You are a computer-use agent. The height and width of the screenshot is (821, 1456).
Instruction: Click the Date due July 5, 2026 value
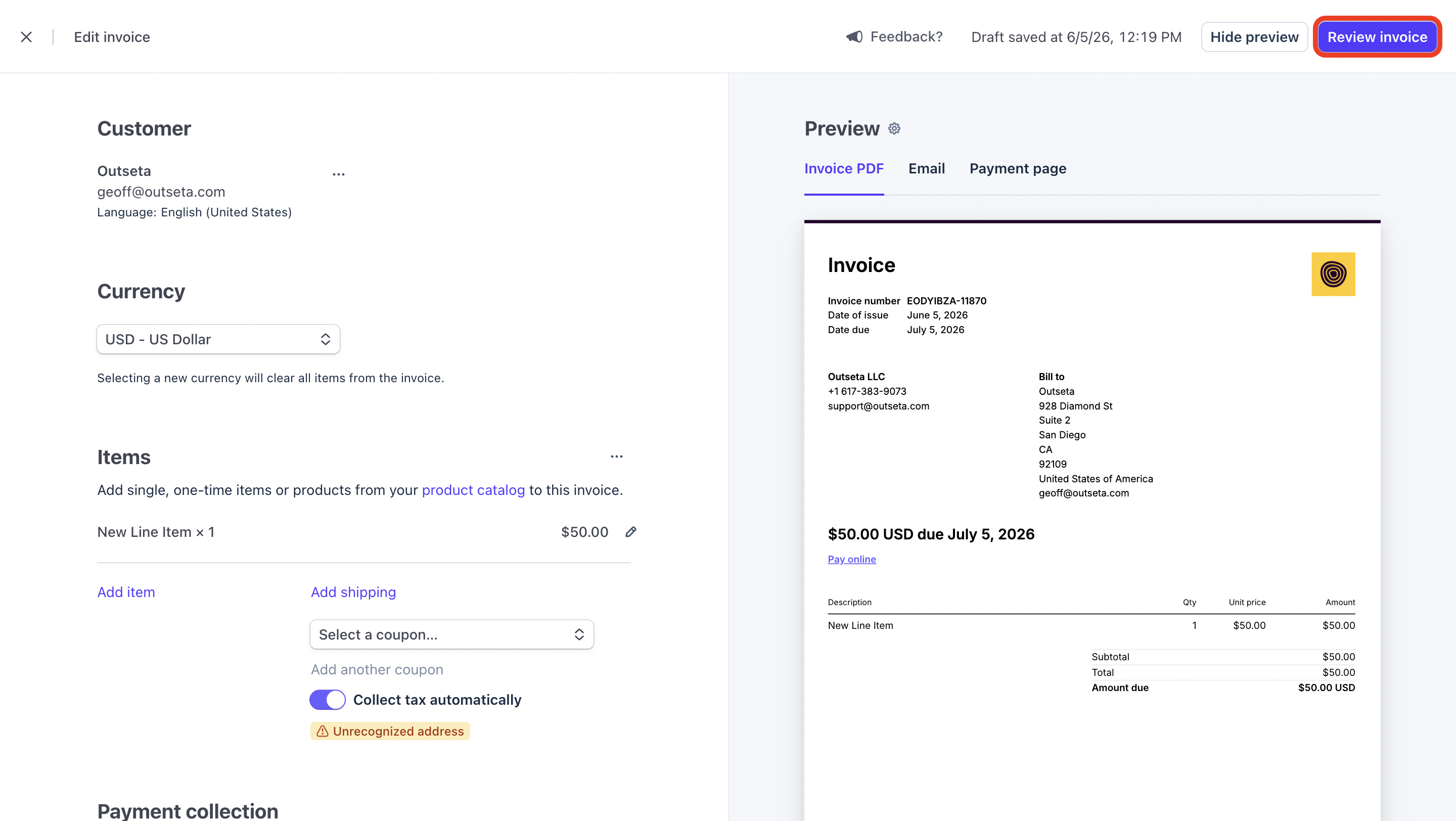tap(935, 330)
